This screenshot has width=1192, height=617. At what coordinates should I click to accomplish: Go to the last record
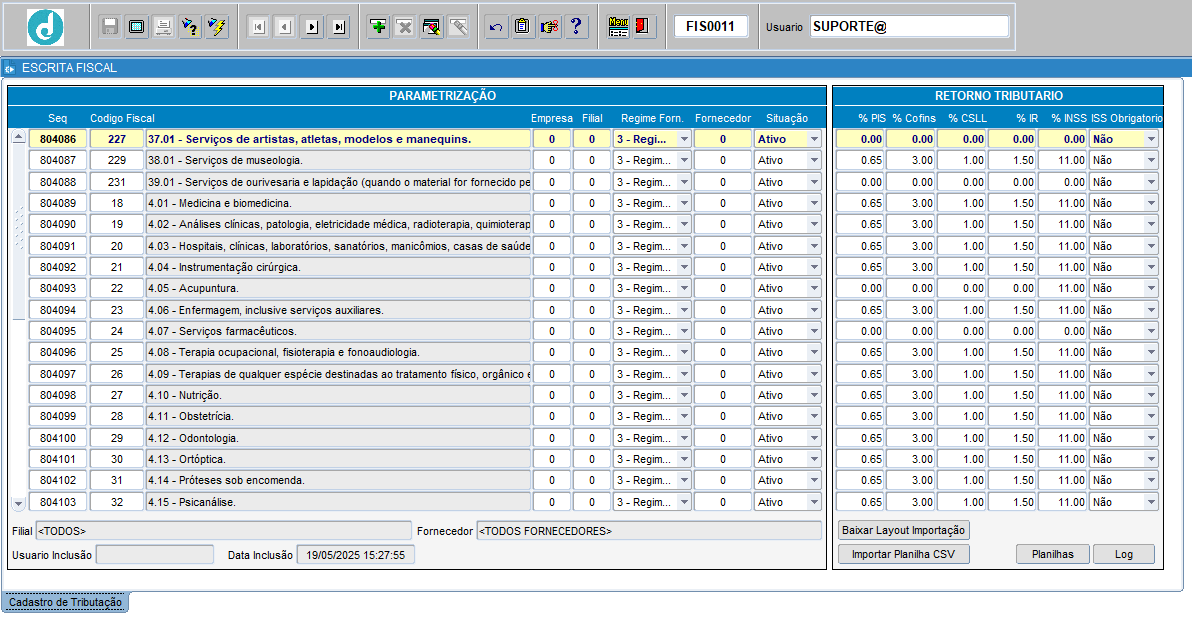pos(338,27)
